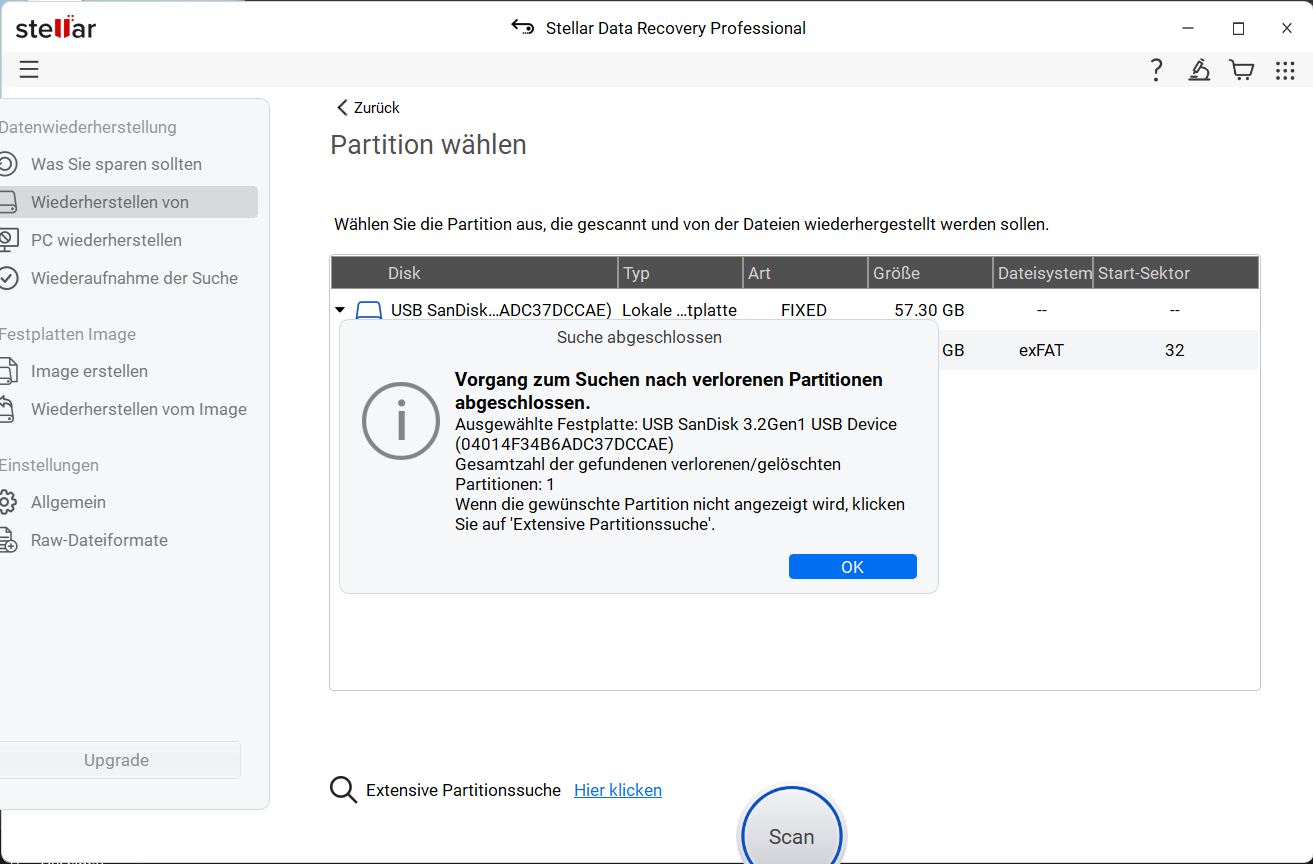Click the 'FIXED' cell
Image resolution: width=1313 pixels, height=864 pixels.
[804, 310]
